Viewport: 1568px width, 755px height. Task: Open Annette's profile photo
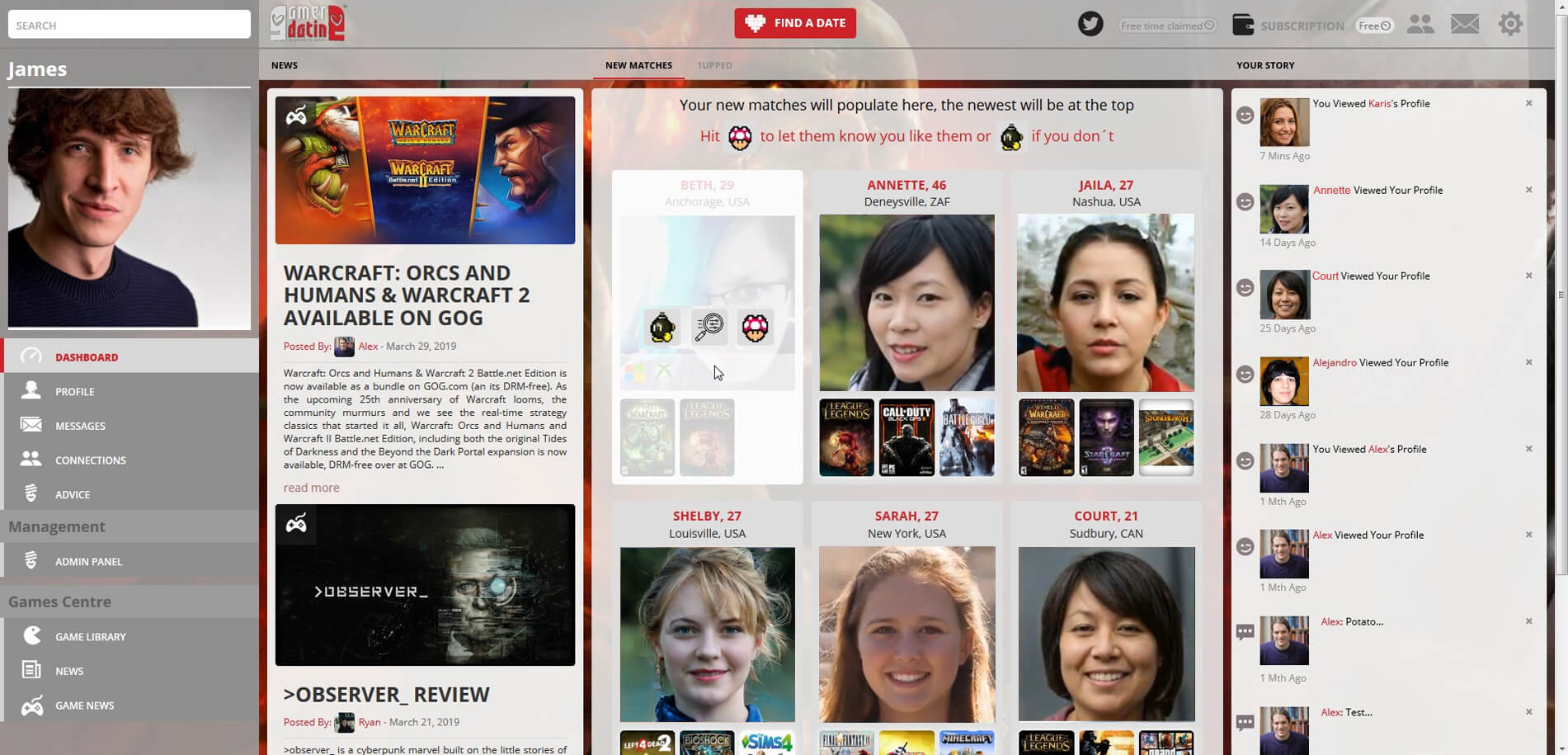click(x=906, y=303)
